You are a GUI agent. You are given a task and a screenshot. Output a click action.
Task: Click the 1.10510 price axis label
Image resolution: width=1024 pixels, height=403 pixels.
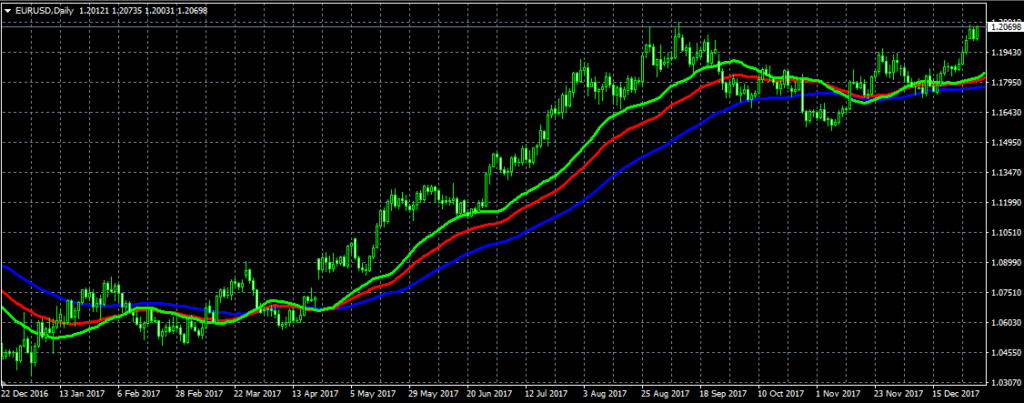(x=1004, y=232)
